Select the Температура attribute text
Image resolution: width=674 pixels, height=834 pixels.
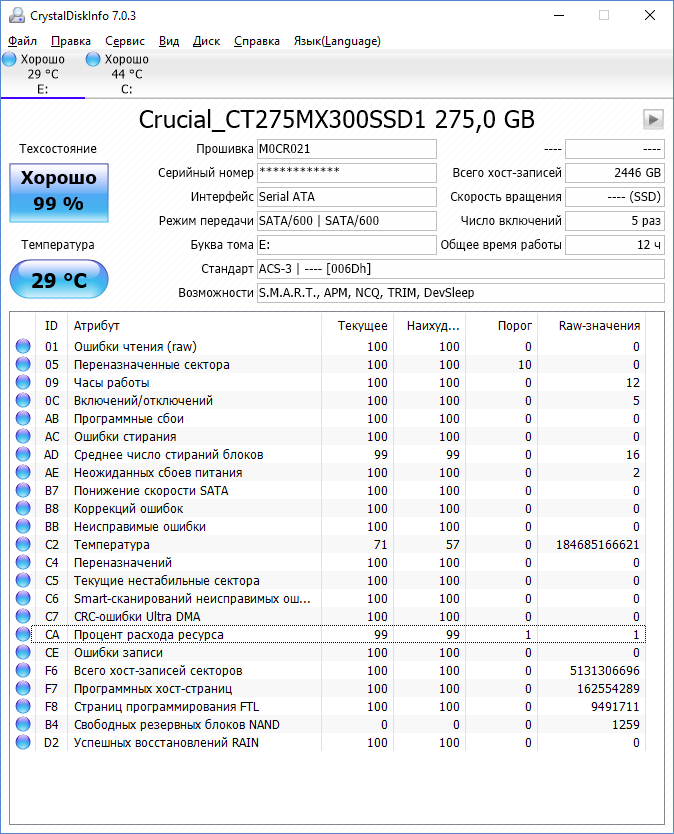(x=112, y=545)
